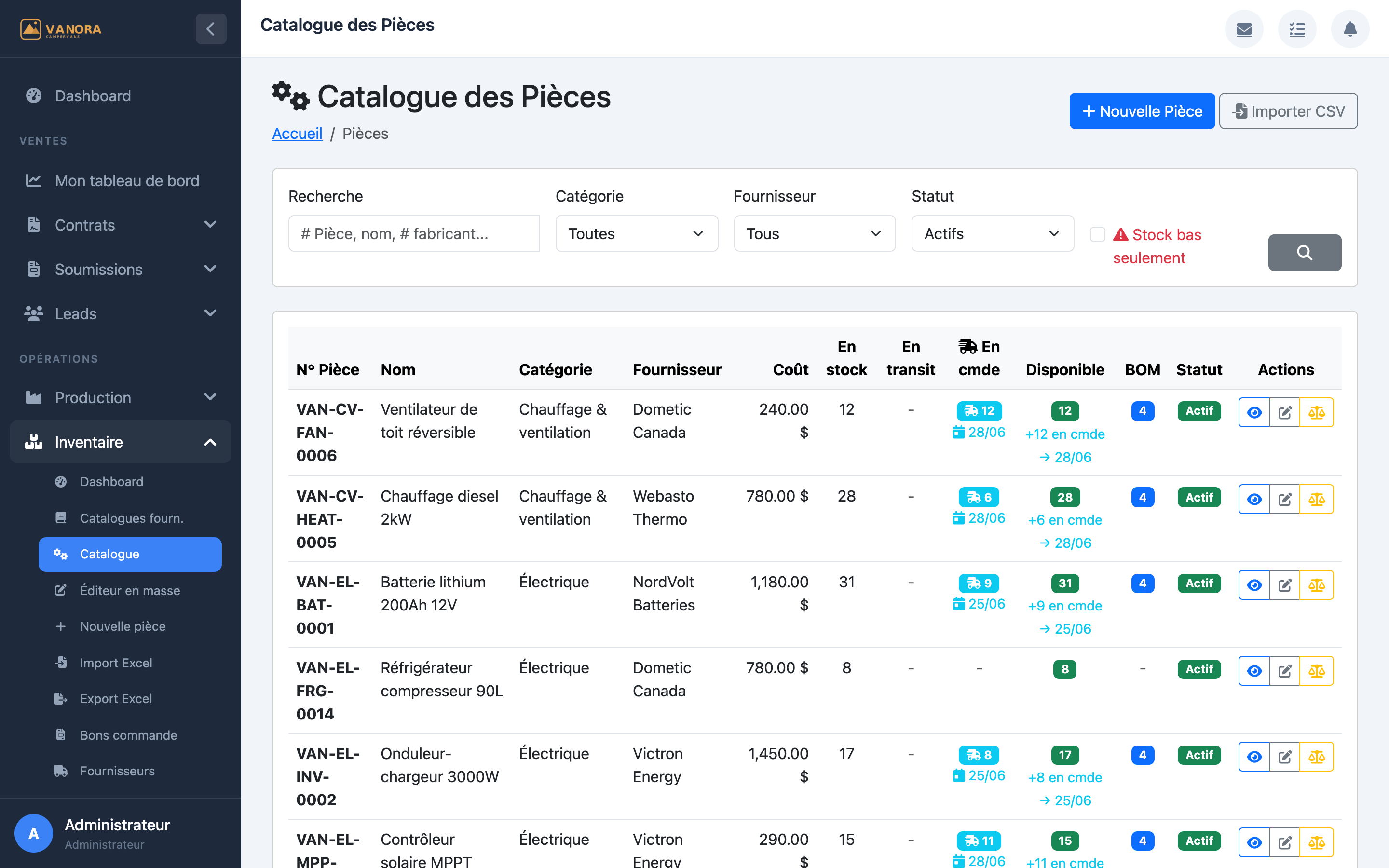Open Fournisseurs in sidebar
Screen dimensions: 1389x868
[x=130, y=771]
